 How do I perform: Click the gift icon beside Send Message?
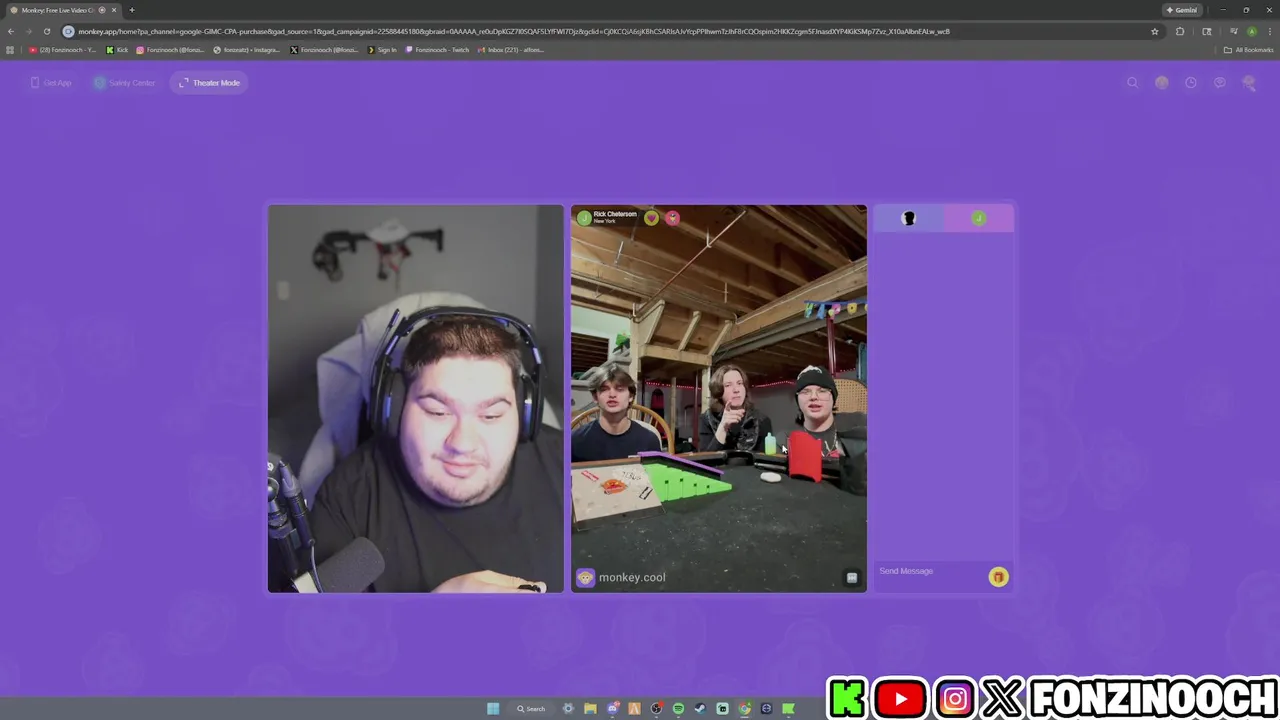998,577
